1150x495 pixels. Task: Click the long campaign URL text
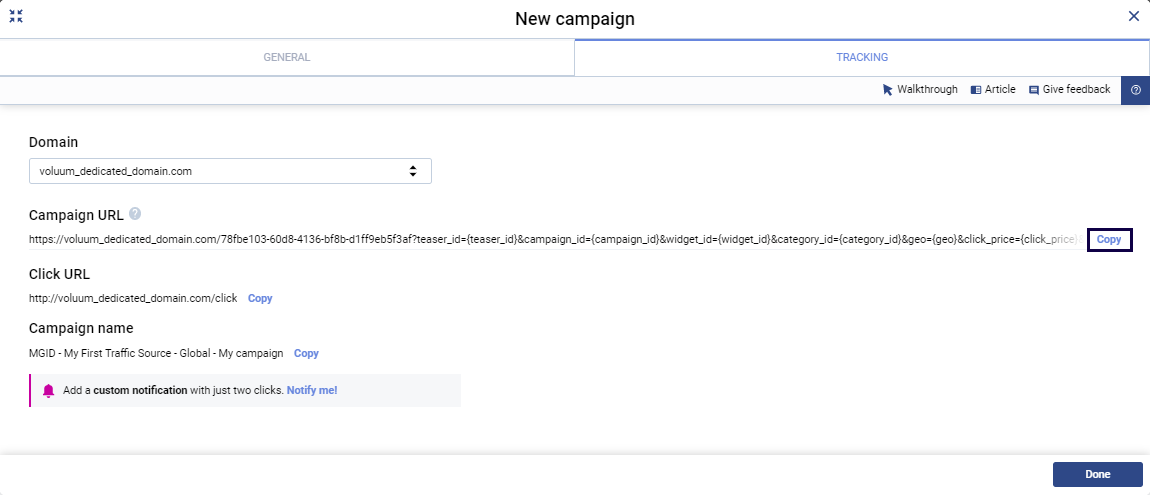552,240
